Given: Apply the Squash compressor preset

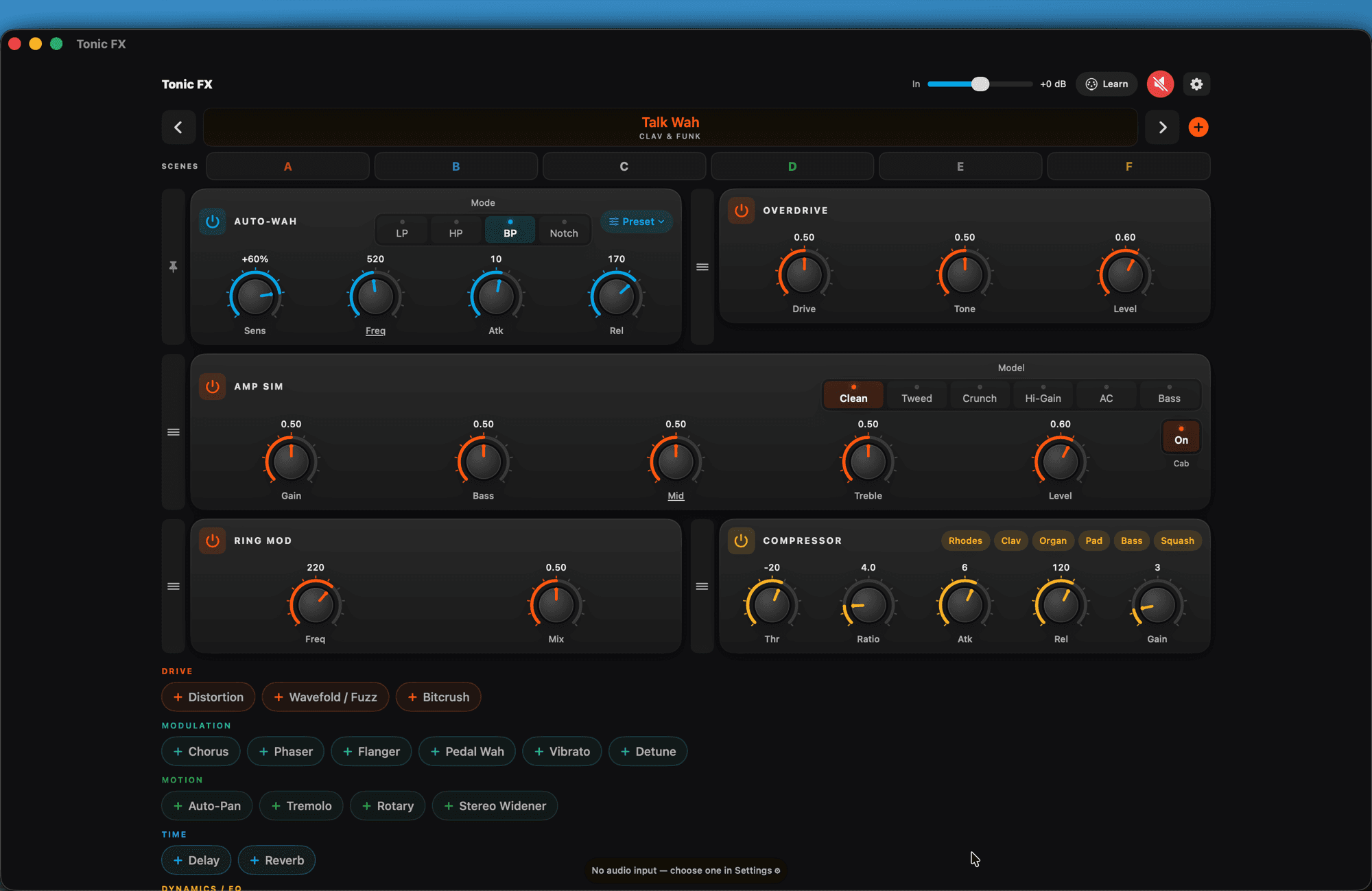Looking at the screenshot, I should [x=1177, y=540].
